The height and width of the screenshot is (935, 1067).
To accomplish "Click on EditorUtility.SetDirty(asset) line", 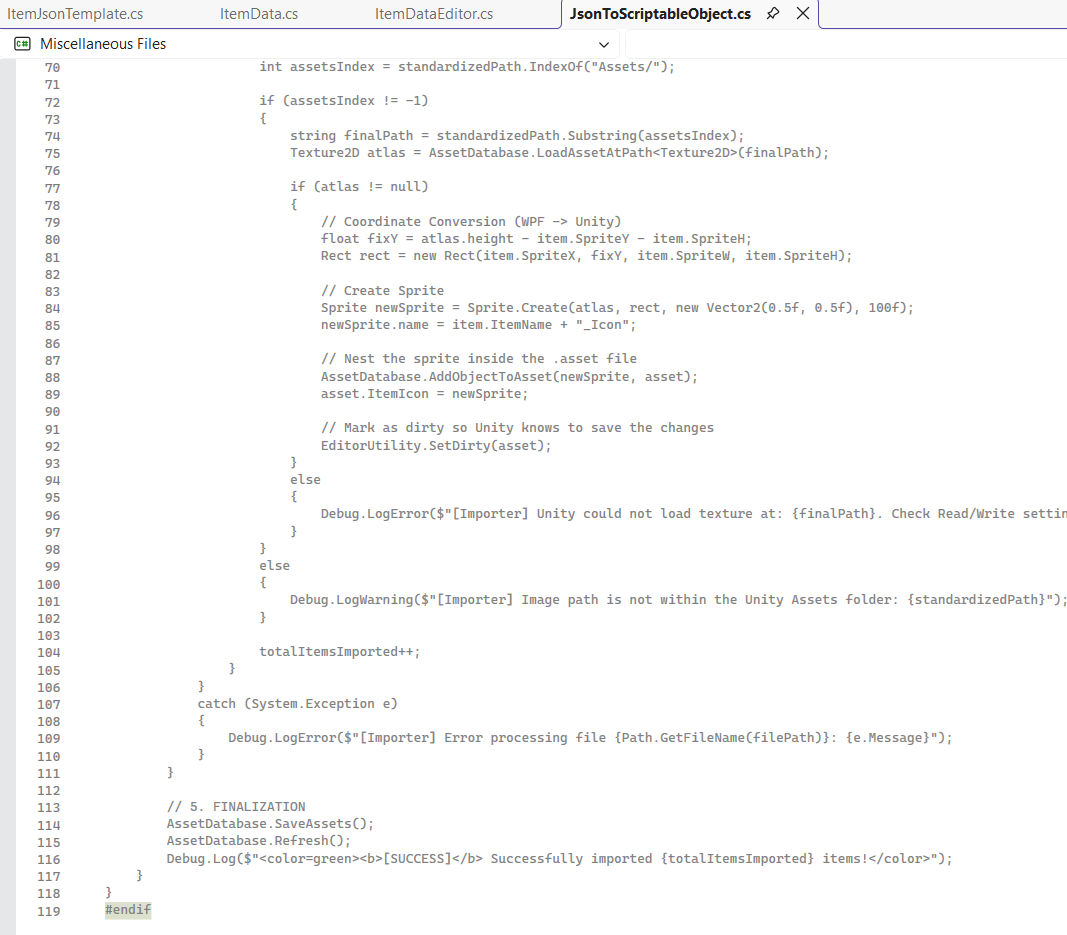I will (436, 446).
